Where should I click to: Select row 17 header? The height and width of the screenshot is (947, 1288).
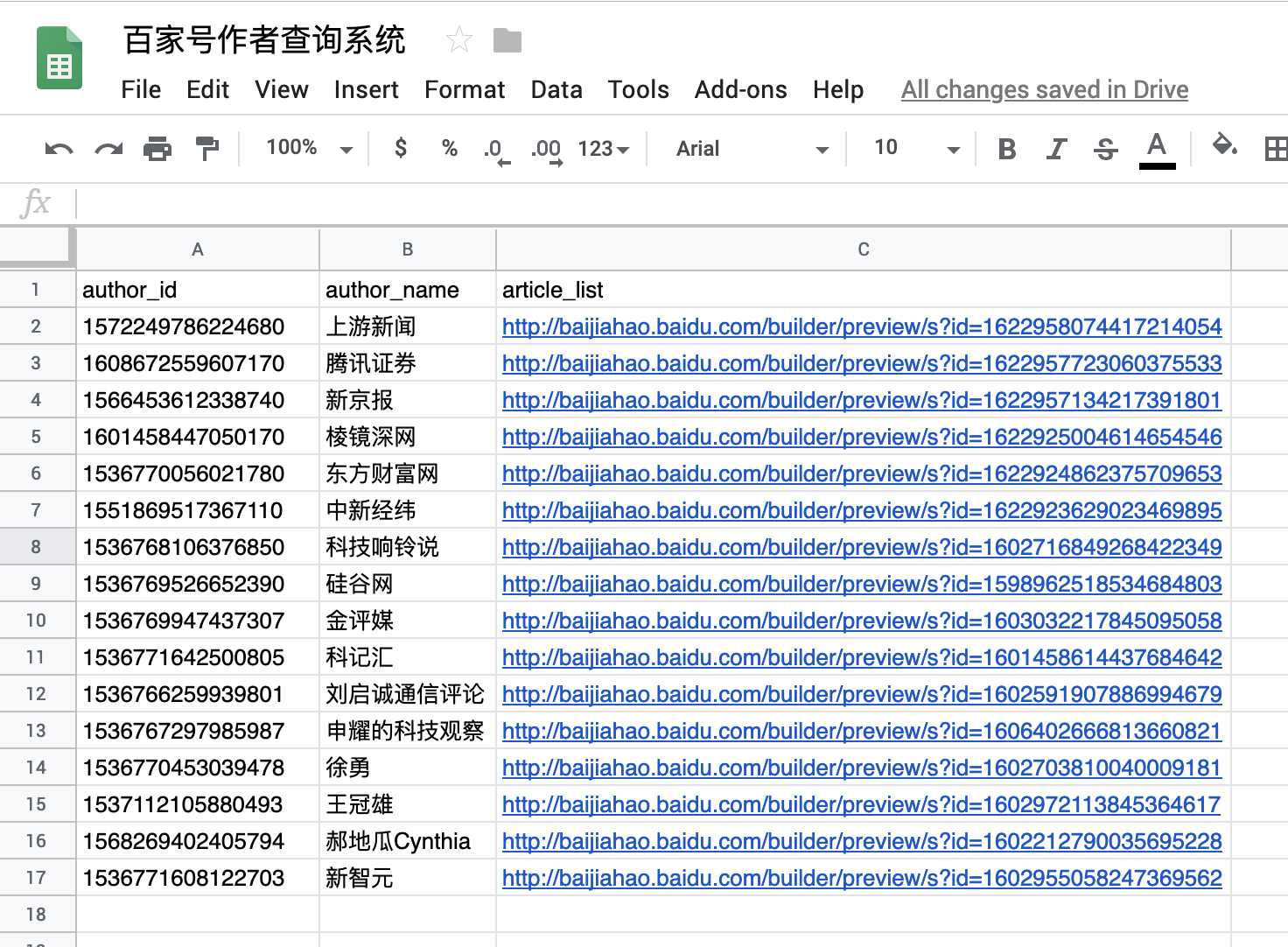pyautogui.click(x=36, y=878)
